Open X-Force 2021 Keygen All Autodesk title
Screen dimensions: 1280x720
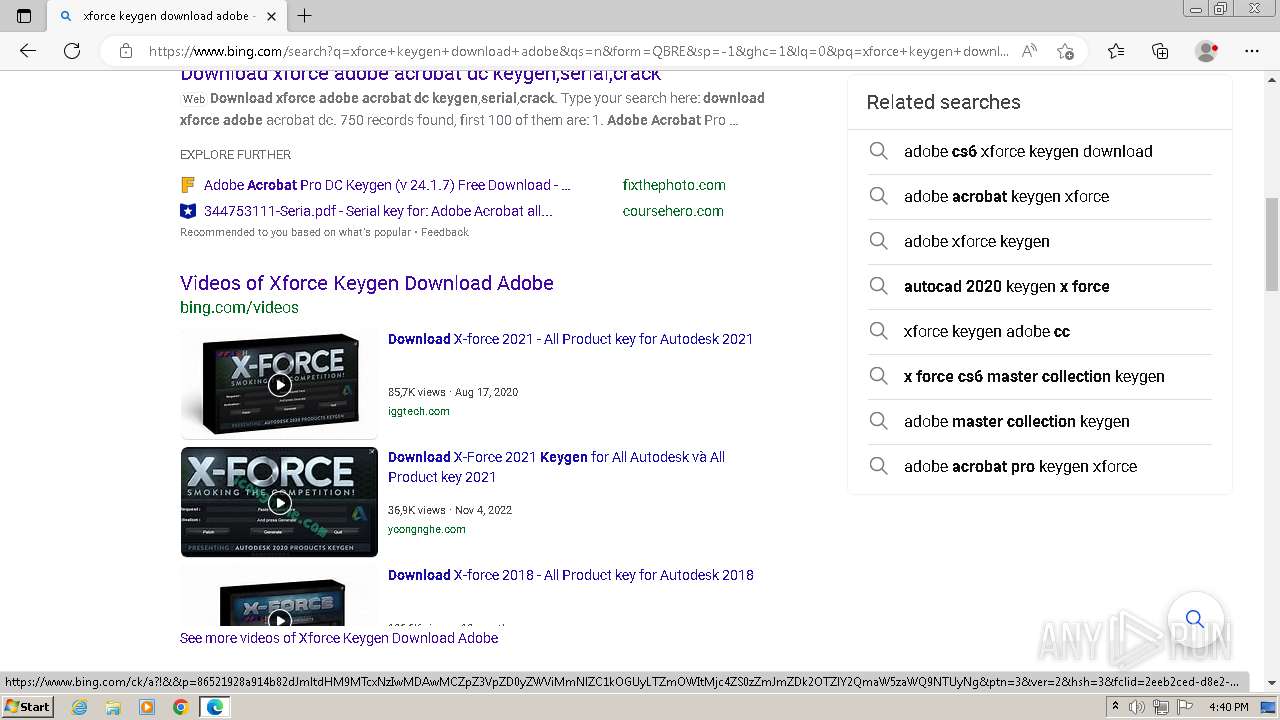[556, 467]
